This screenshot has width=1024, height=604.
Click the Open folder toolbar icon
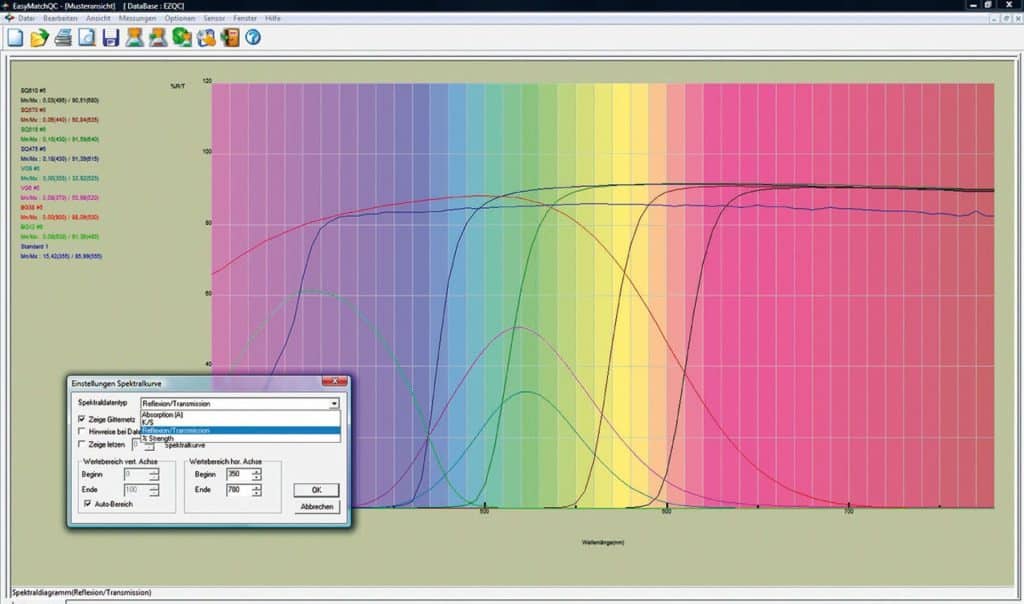[x=39, y=38]
